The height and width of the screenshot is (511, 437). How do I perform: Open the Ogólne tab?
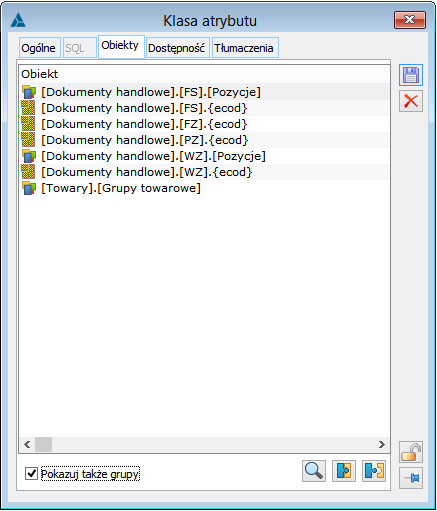click(40, 48)
